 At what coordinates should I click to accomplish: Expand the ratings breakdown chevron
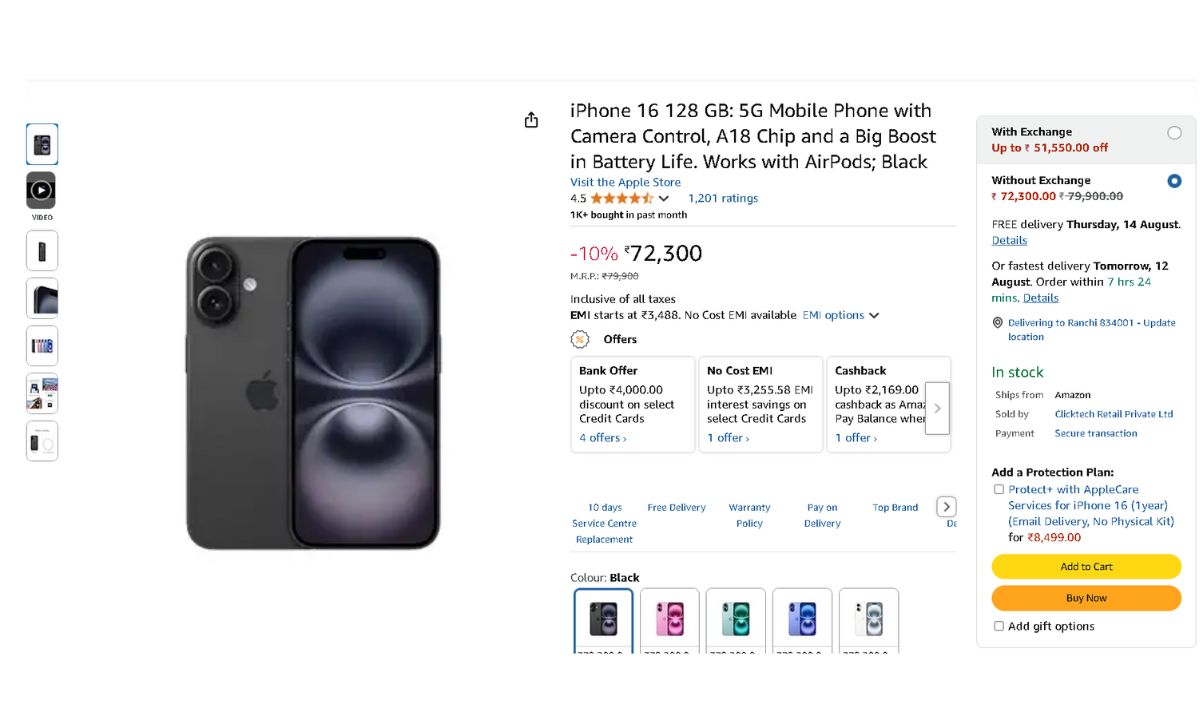coord(664,198)
